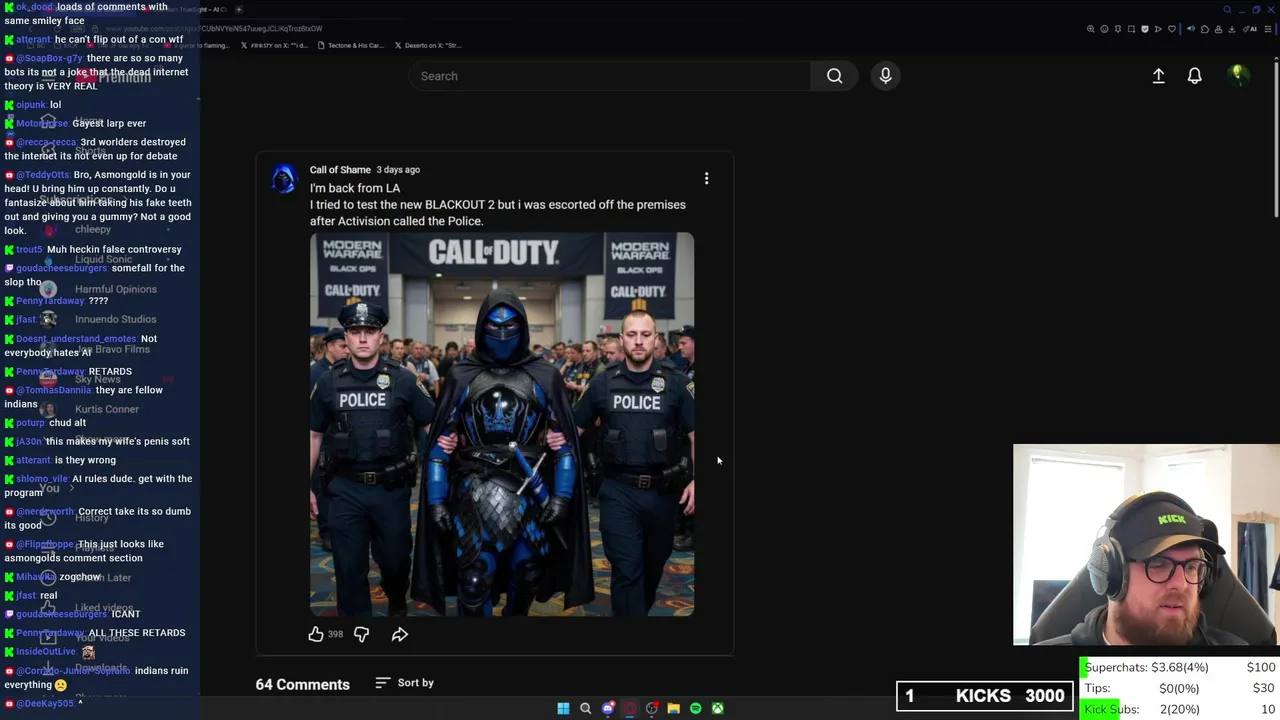
Task: Toggle the tab audio speaker icon
Action: (x=1191, y=29)
